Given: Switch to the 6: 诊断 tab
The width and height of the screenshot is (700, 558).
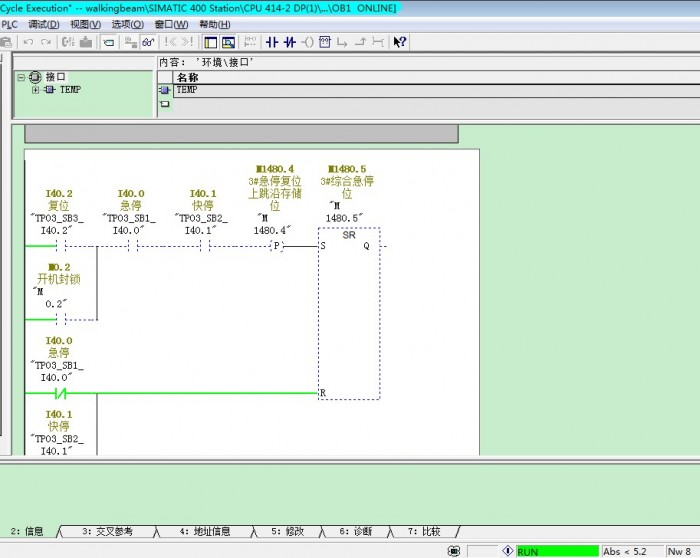Looking at the screenshot, I should (356, 531).
